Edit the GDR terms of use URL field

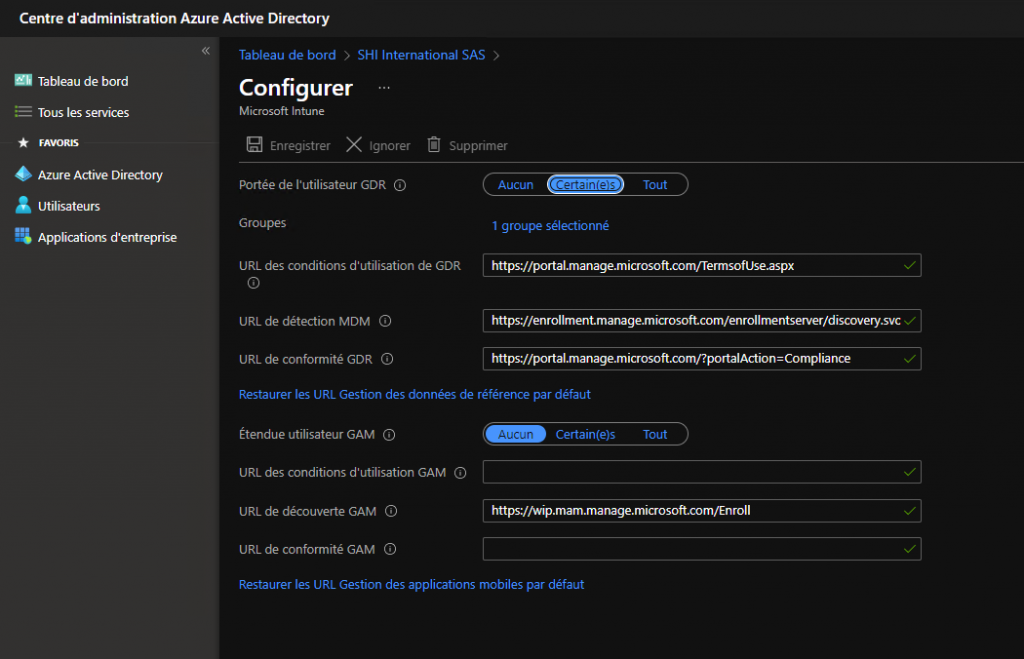pos(702,265)
